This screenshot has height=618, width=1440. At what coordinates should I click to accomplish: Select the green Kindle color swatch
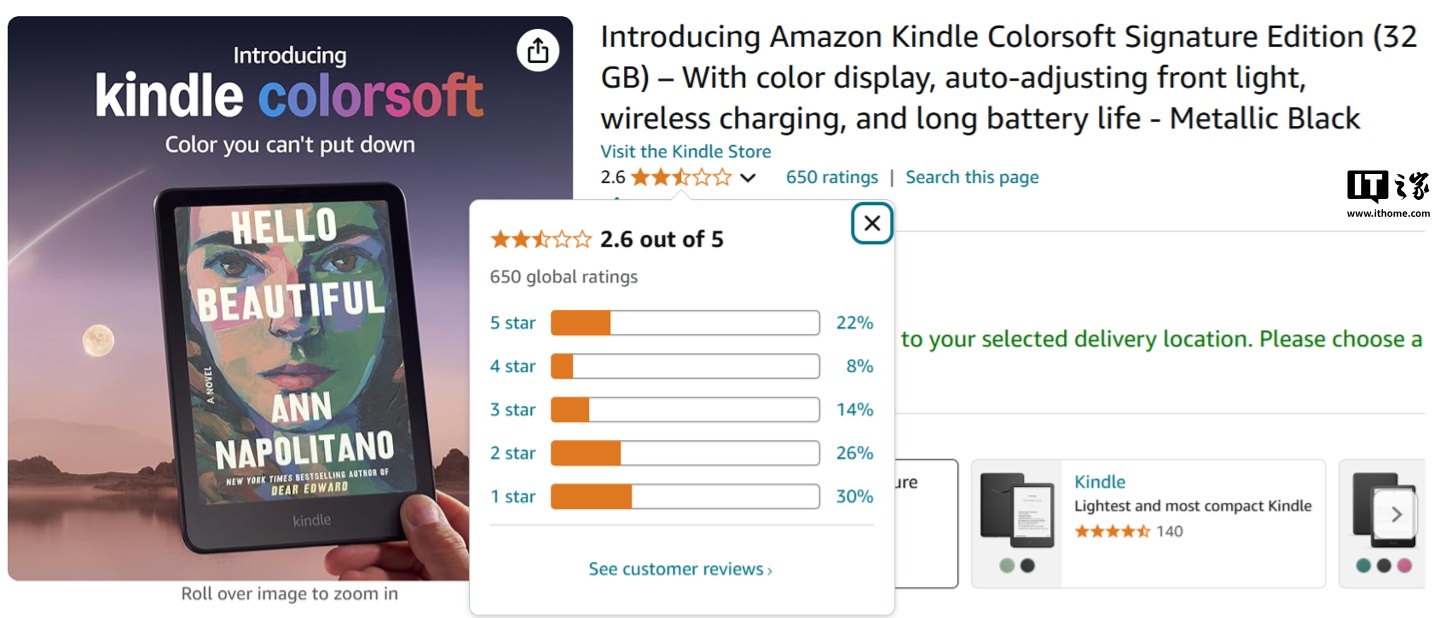[x=1007, y=565]
